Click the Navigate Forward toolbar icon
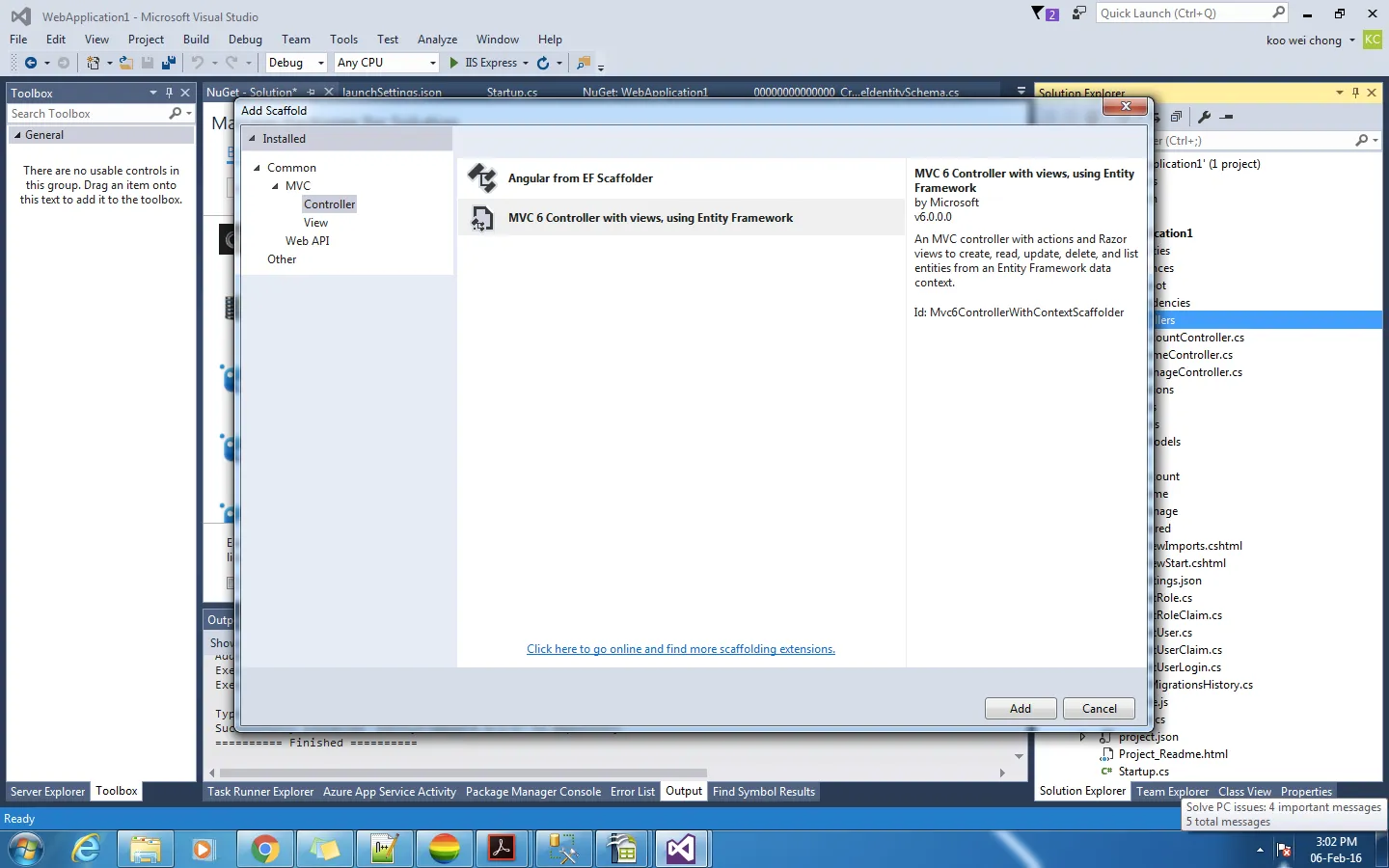 pyautogui.click(x=64, y=63)
